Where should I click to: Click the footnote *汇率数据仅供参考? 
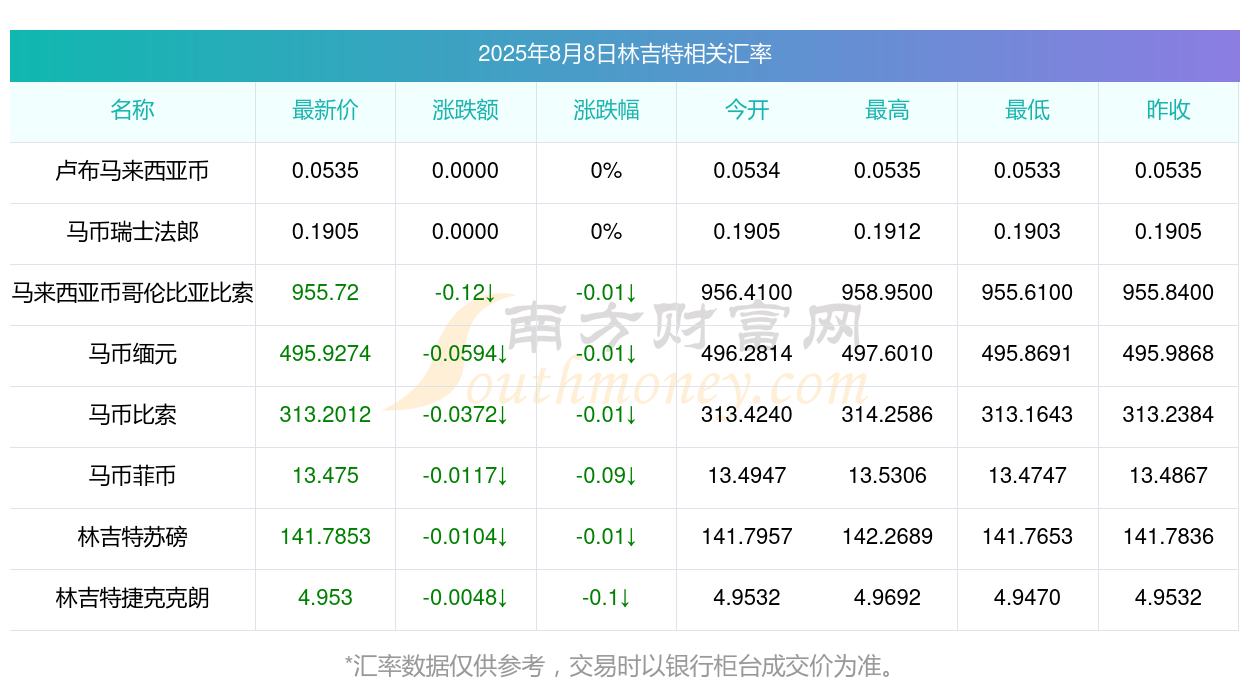click(x=444, y=666)
